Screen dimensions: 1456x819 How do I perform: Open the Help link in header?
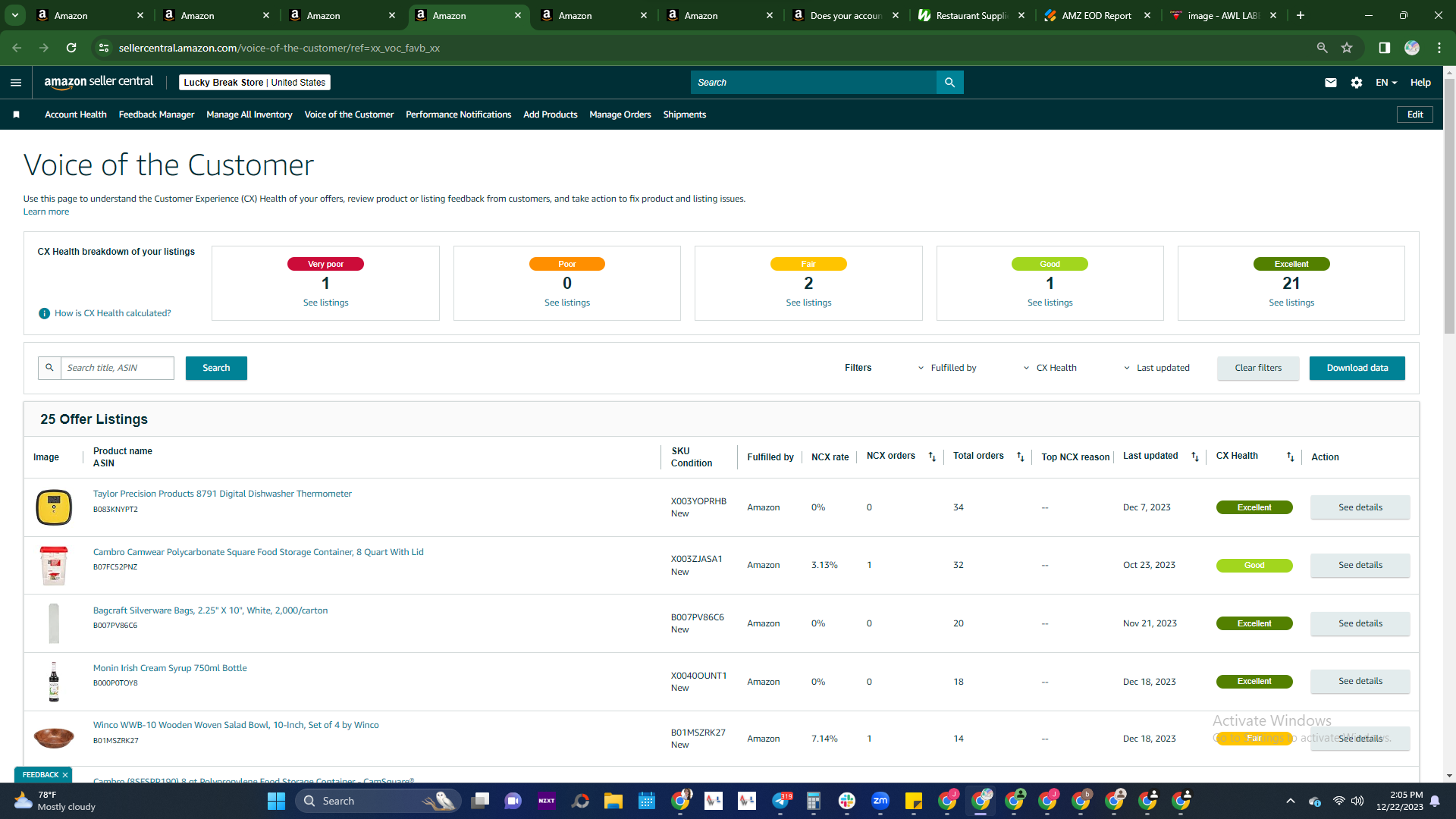tap(1420, 83)
